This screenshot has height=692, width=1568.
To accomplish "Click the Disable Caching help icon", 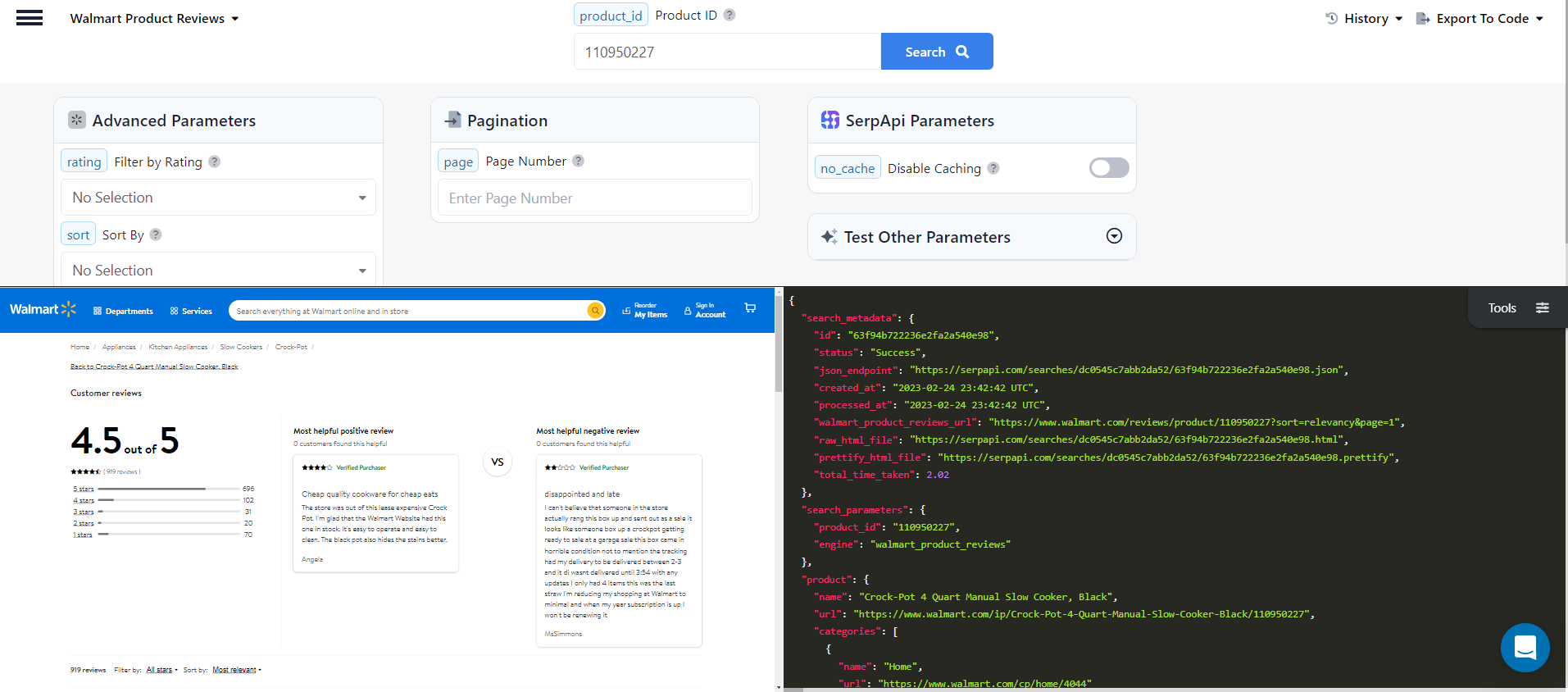I will pos(993,168).
